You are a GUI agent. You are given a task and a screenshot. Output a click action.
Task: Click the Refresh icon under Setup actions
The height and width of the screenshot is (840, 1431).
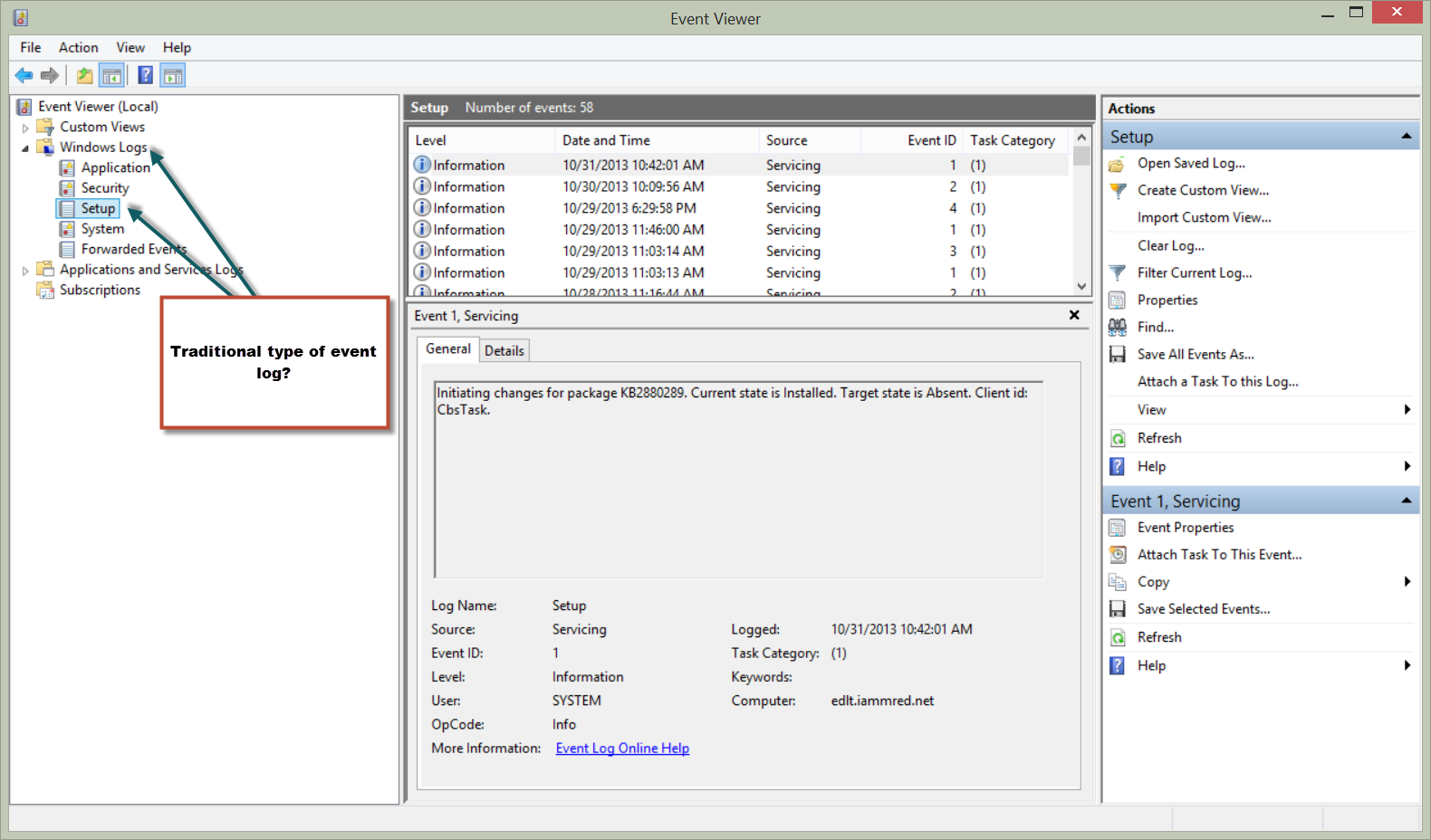(1118, 438)
